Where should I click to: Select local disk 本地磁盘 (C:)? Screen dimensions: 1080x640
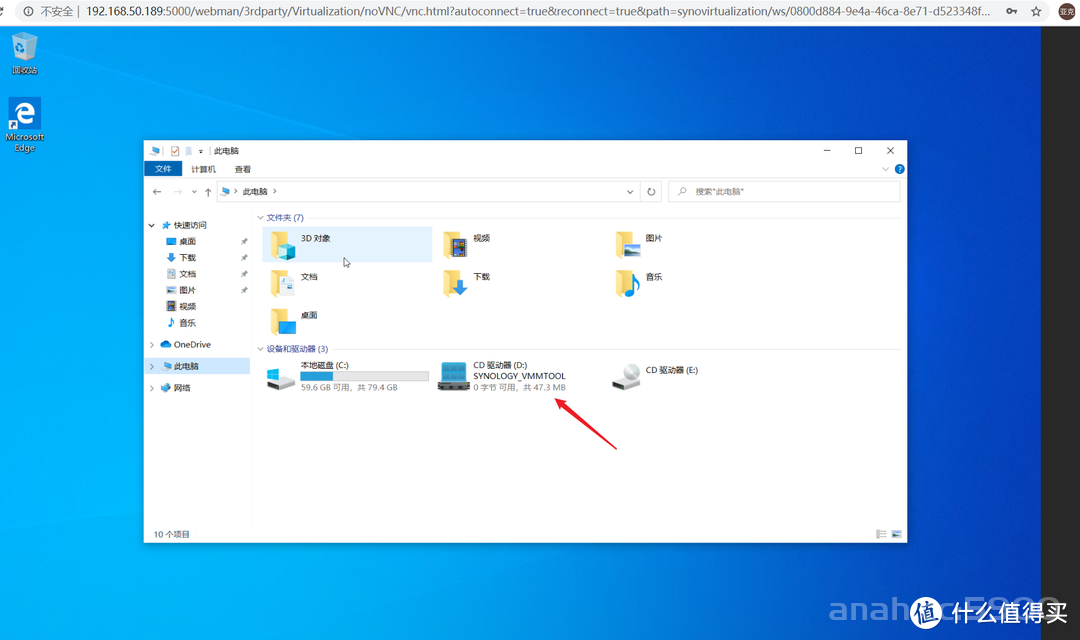(x=347, y=376)
